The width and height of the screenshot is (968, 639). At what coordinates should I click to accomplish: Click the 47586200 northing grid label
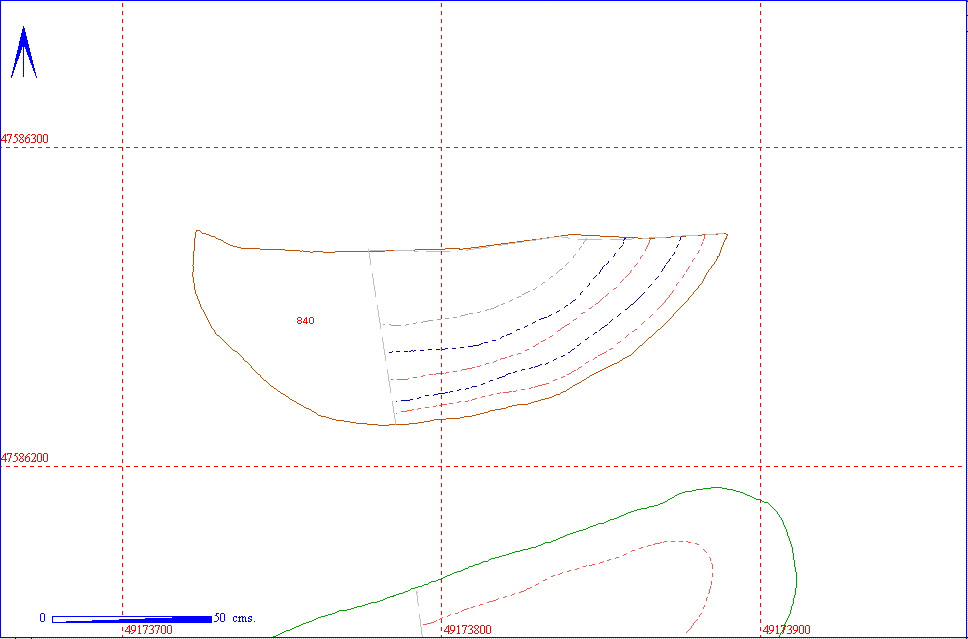[25, 458]
